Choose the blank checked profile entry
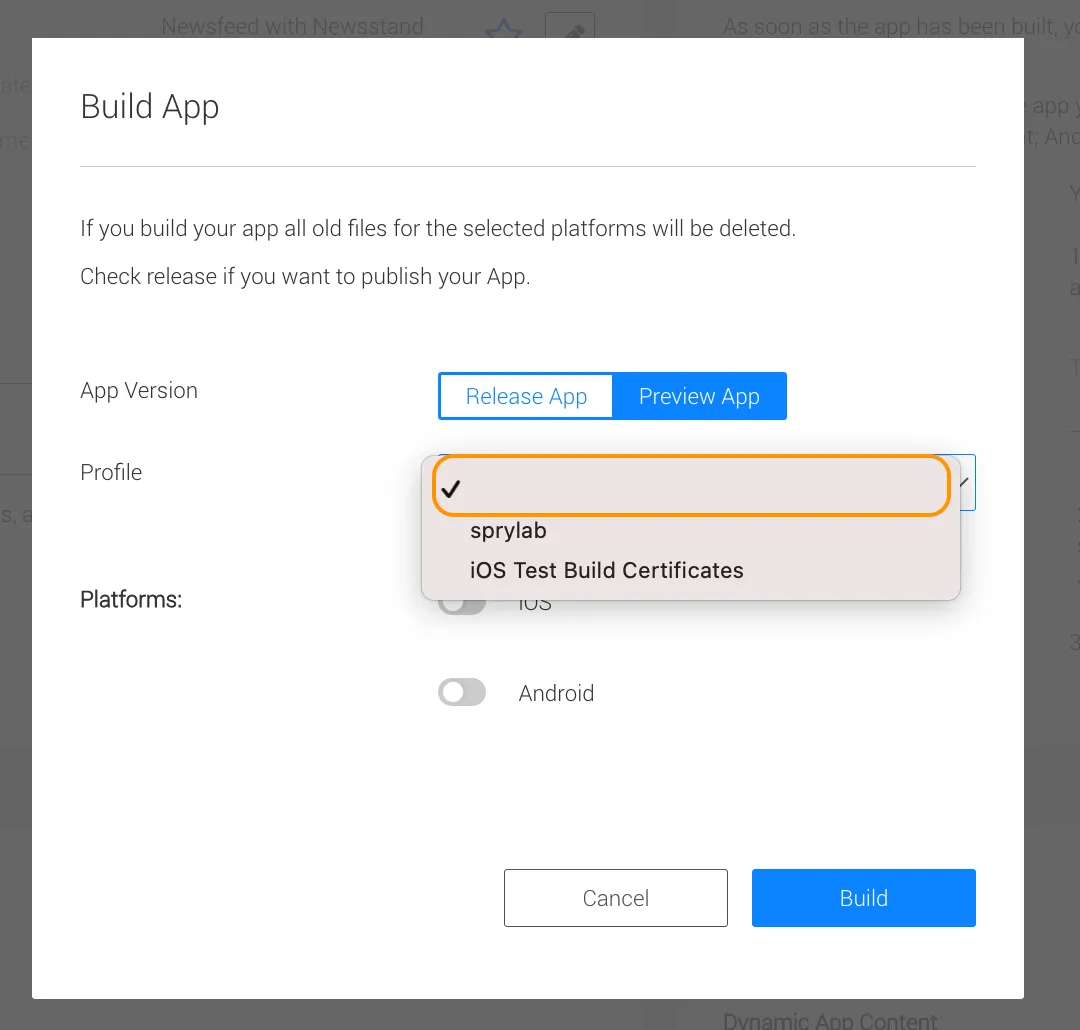Viewport: 1080px width, 1030px height. pyautogui.click(x=691, y=486)
